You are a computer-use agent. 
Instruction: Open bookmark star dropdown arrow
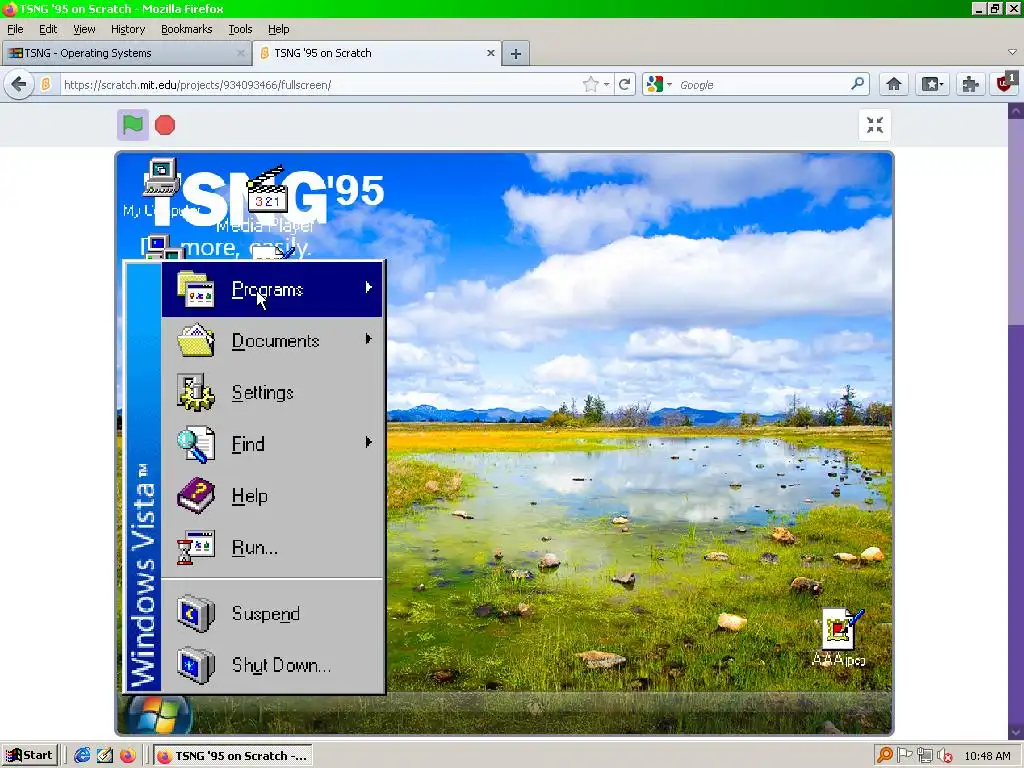pos(607,85)
